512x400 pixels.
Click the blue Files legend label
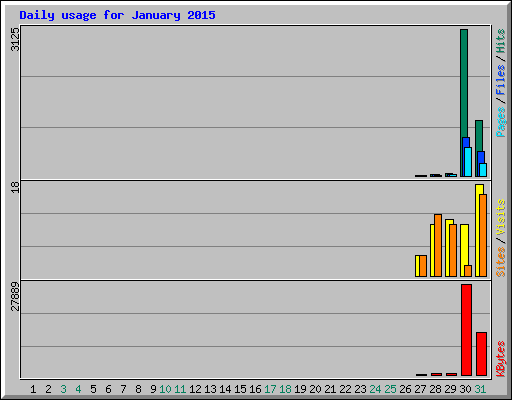pos(501,79)
